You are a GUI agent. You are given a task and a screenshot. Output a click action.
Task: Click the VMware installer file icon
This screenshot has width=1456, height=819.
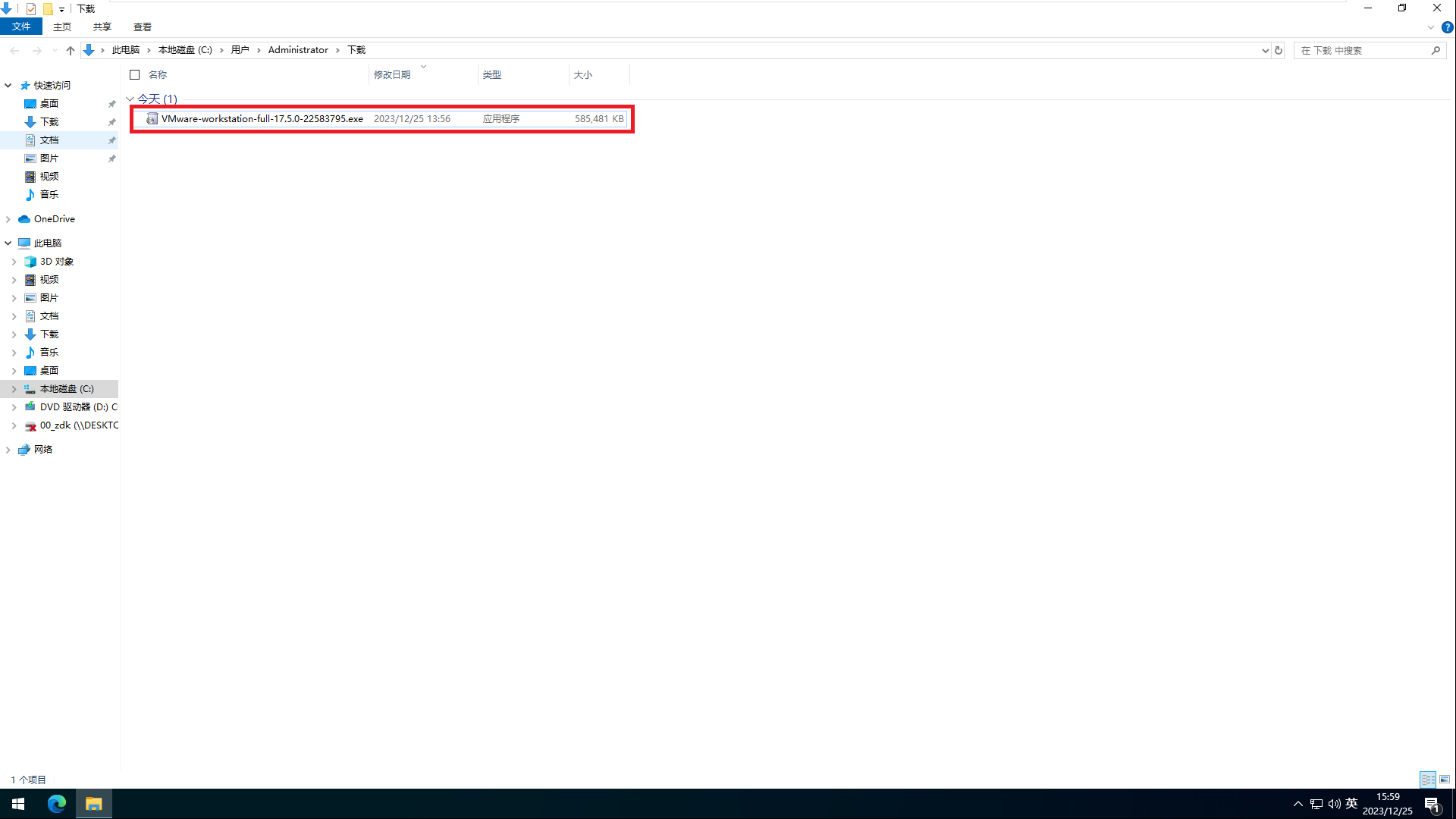[152, 119]
